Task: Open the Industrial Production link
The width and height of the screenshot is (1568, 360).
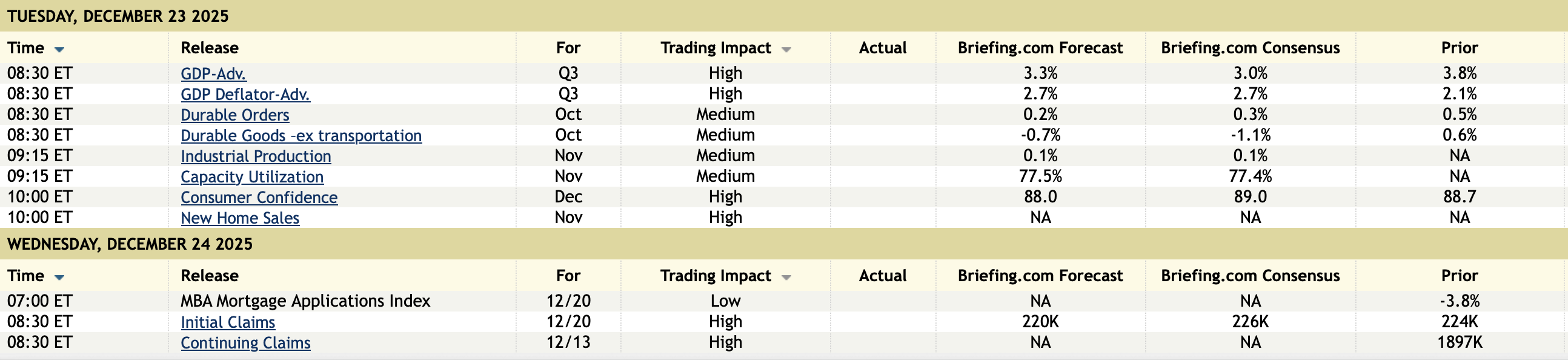Action: point(256,156)
